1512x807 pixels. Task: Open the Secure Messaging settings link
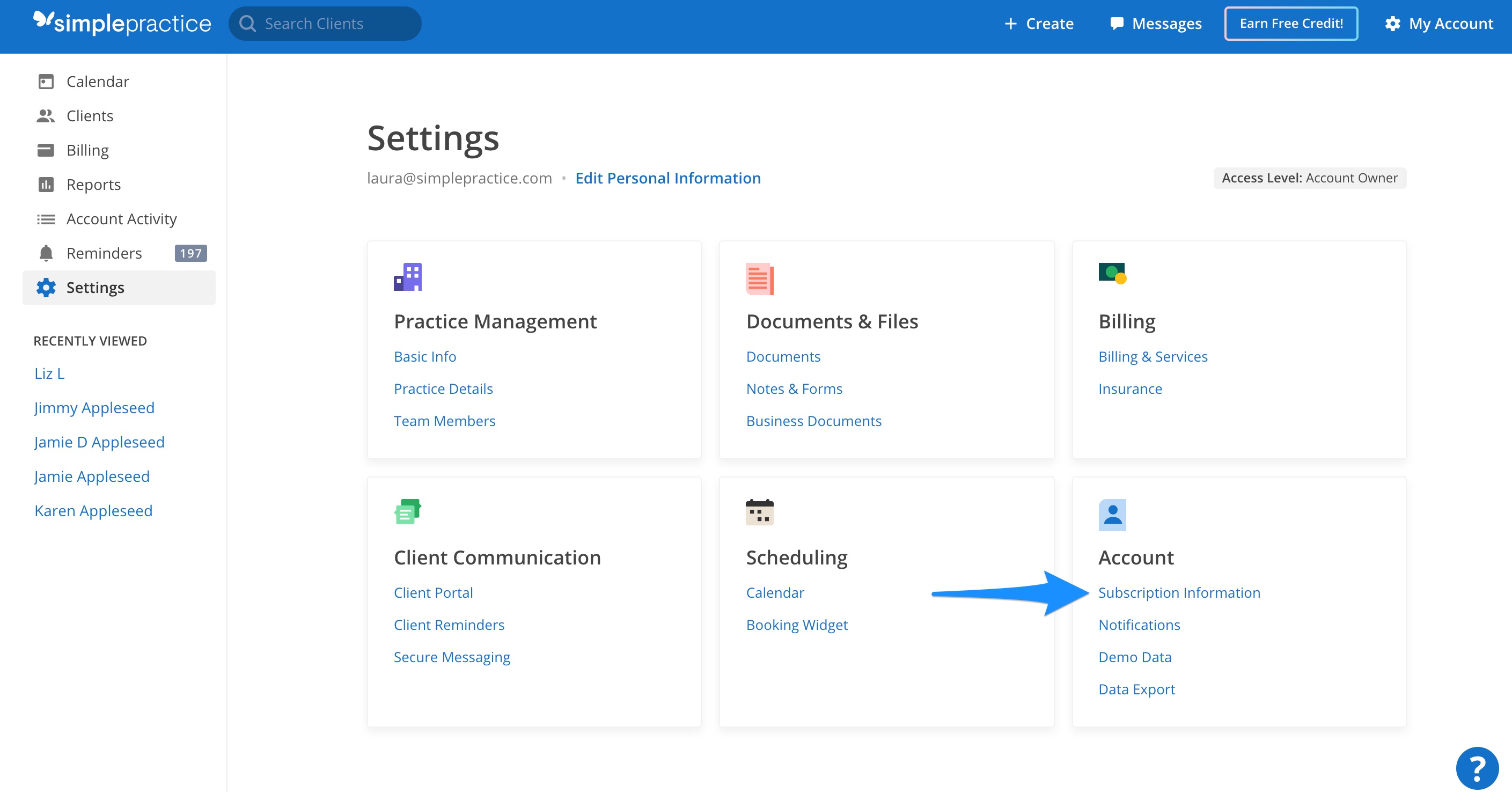pyautogui.click(x=452, y=657)
